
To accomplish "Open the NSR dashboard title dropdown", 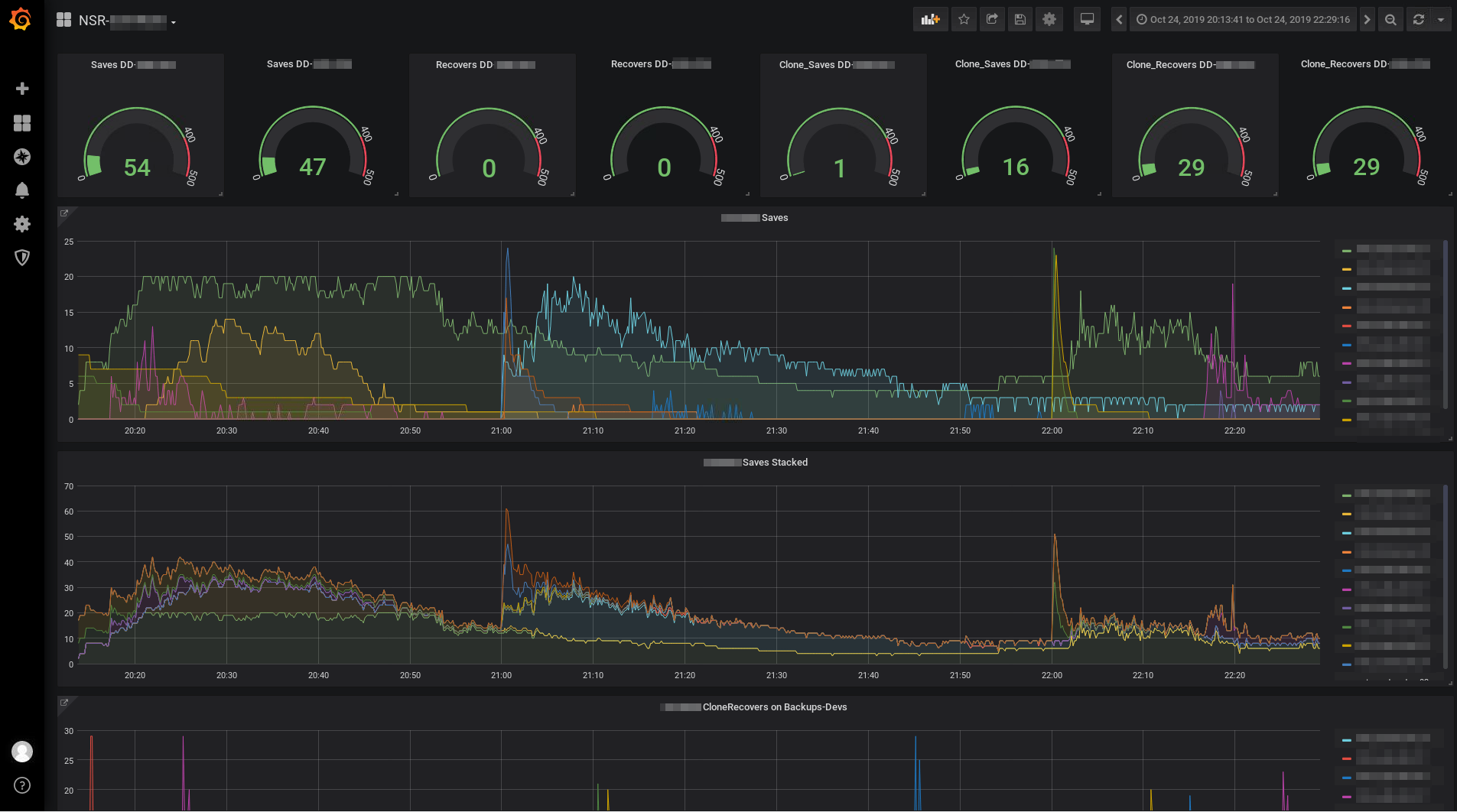I will coord(126,21).
